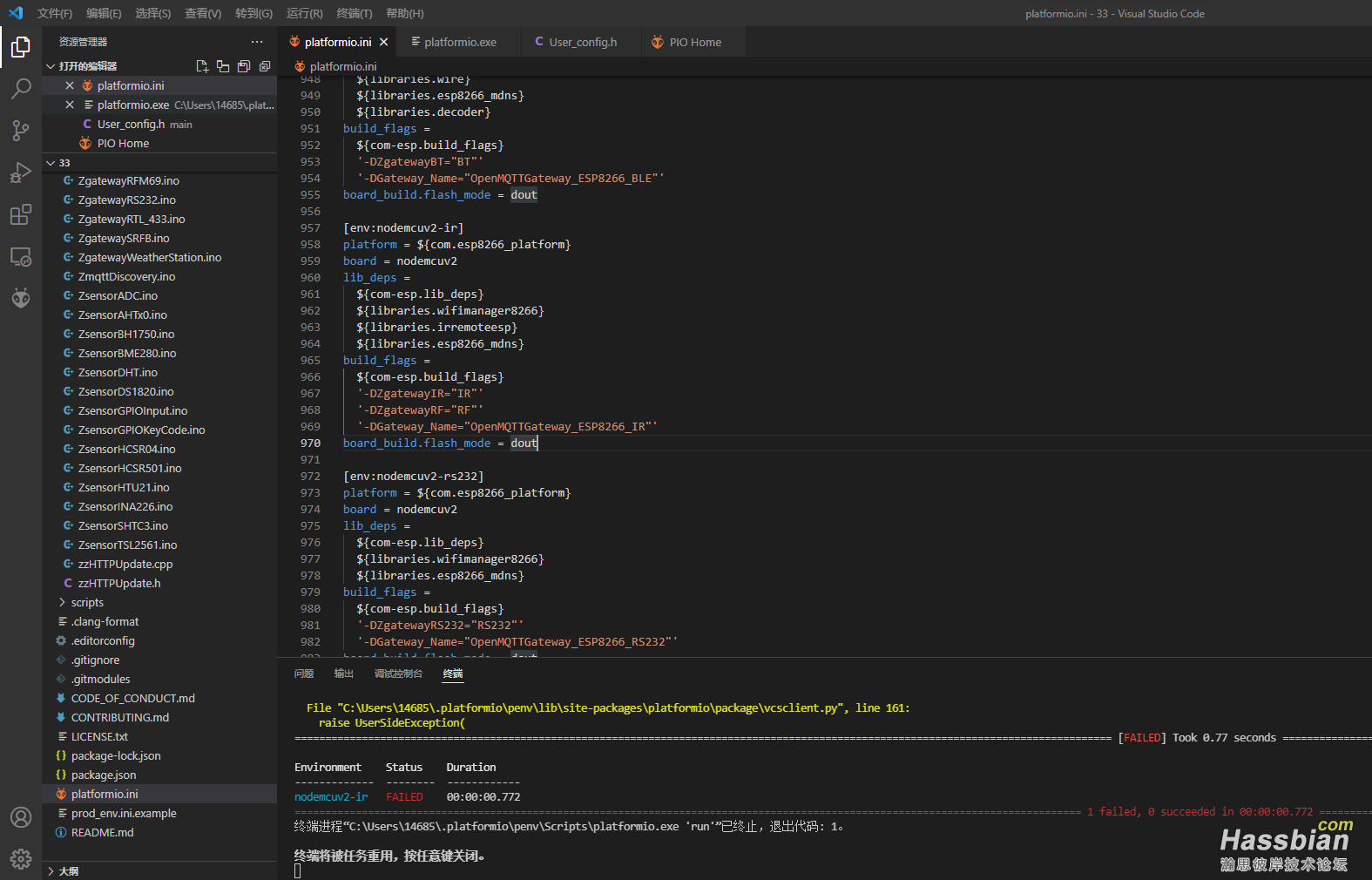Select PIO Home in open editors
This screenshot has width=1372, height=880.
click(123, 143)
